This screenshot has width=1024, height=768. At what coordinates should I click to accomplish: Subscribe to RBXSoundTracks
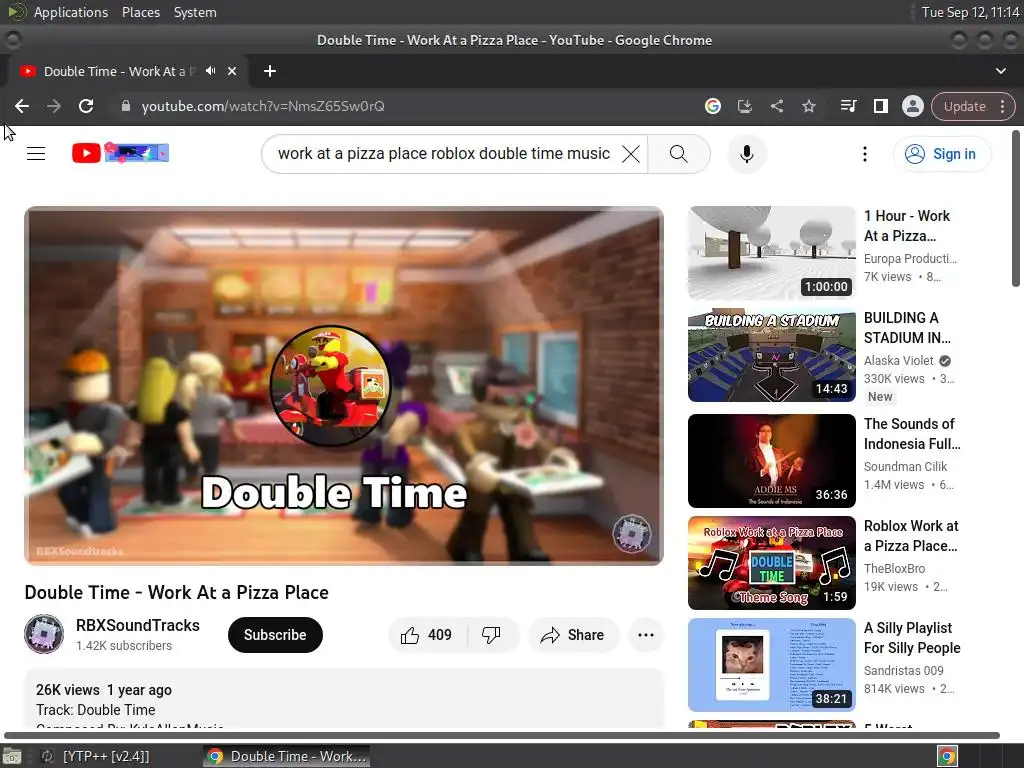[275, 635]
